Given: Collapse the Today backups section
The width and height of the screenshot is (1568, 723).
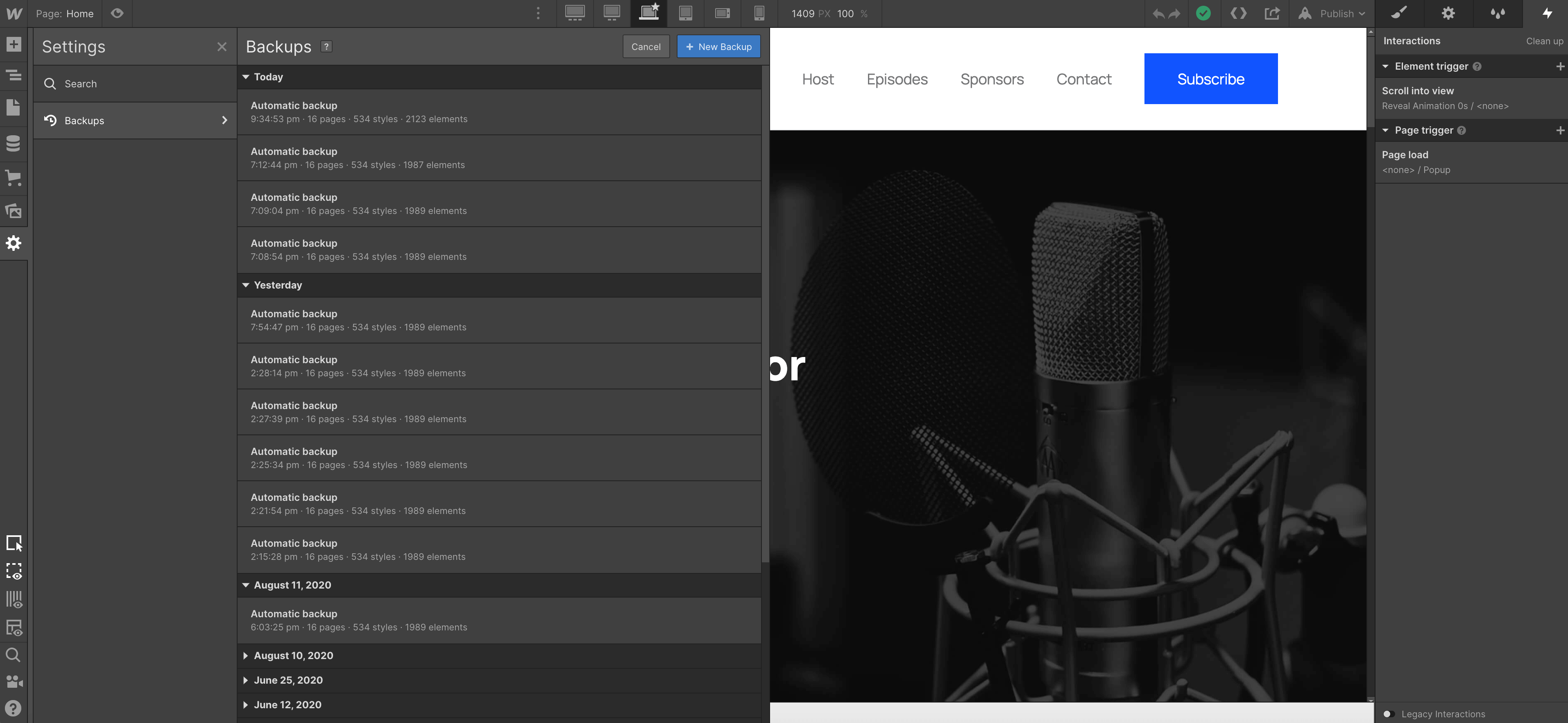Looking at the screenshot, I should click(x=246, y=77).
